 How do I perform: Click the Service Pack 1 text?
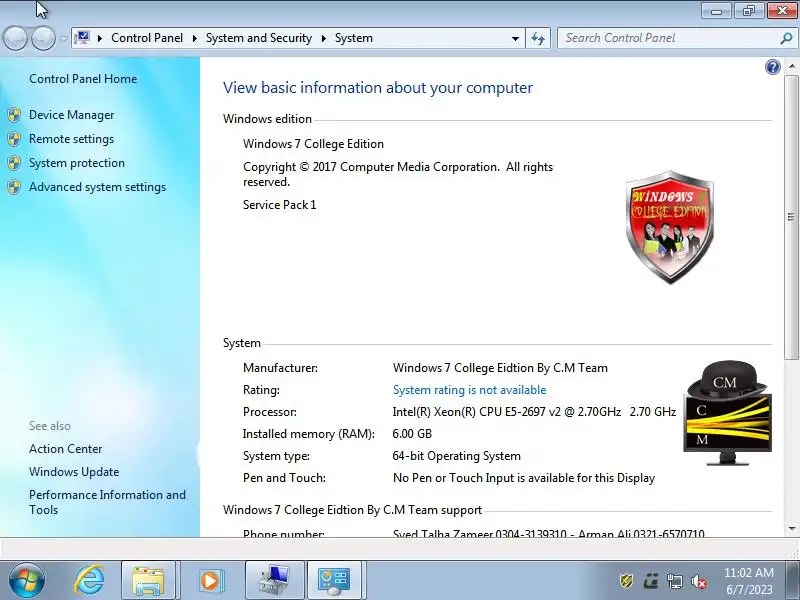[280, 205]
